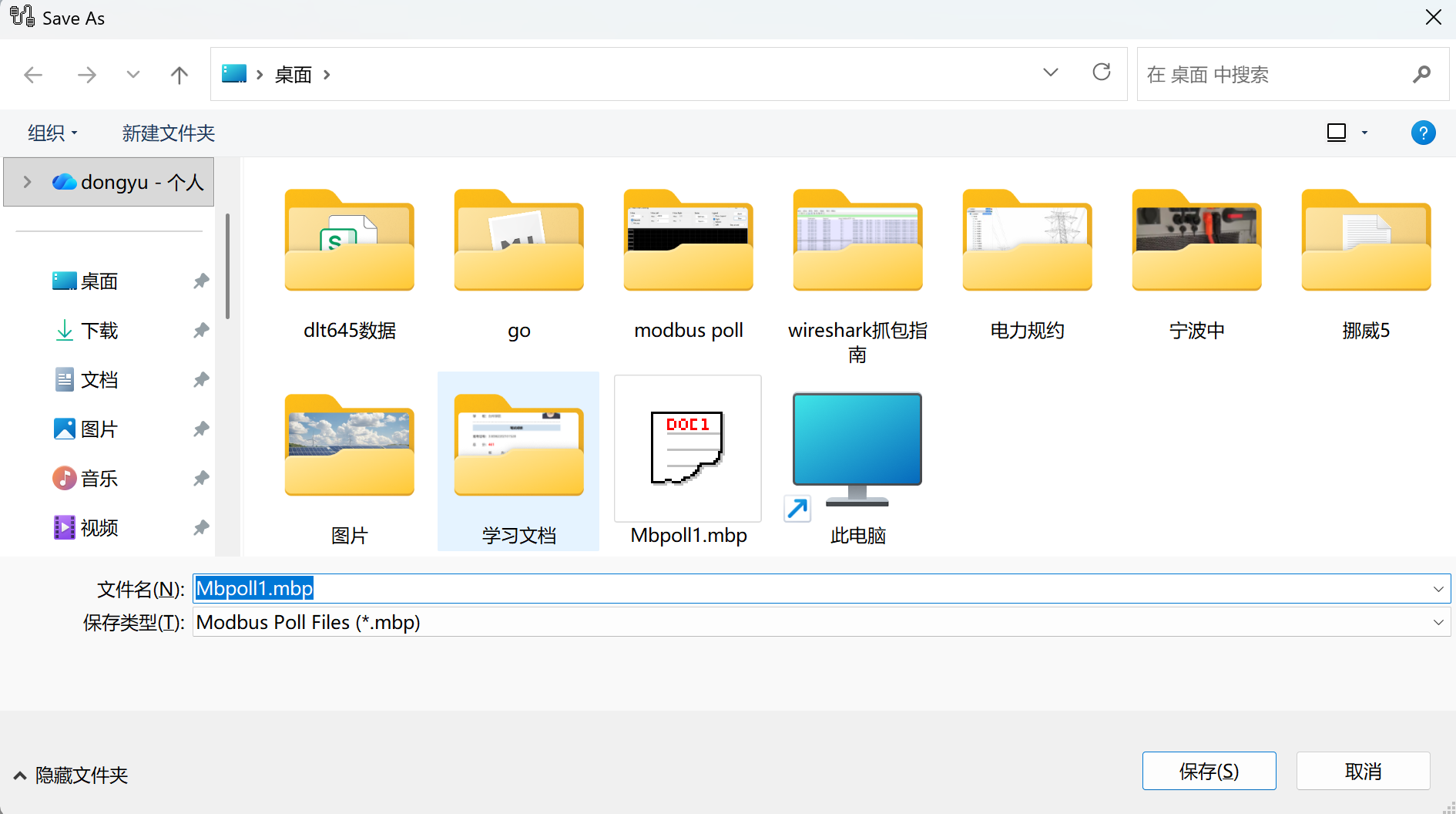Expand the address bar history dropdown
Viewport: 1456px width, 814px height.
pos(1051,72)
